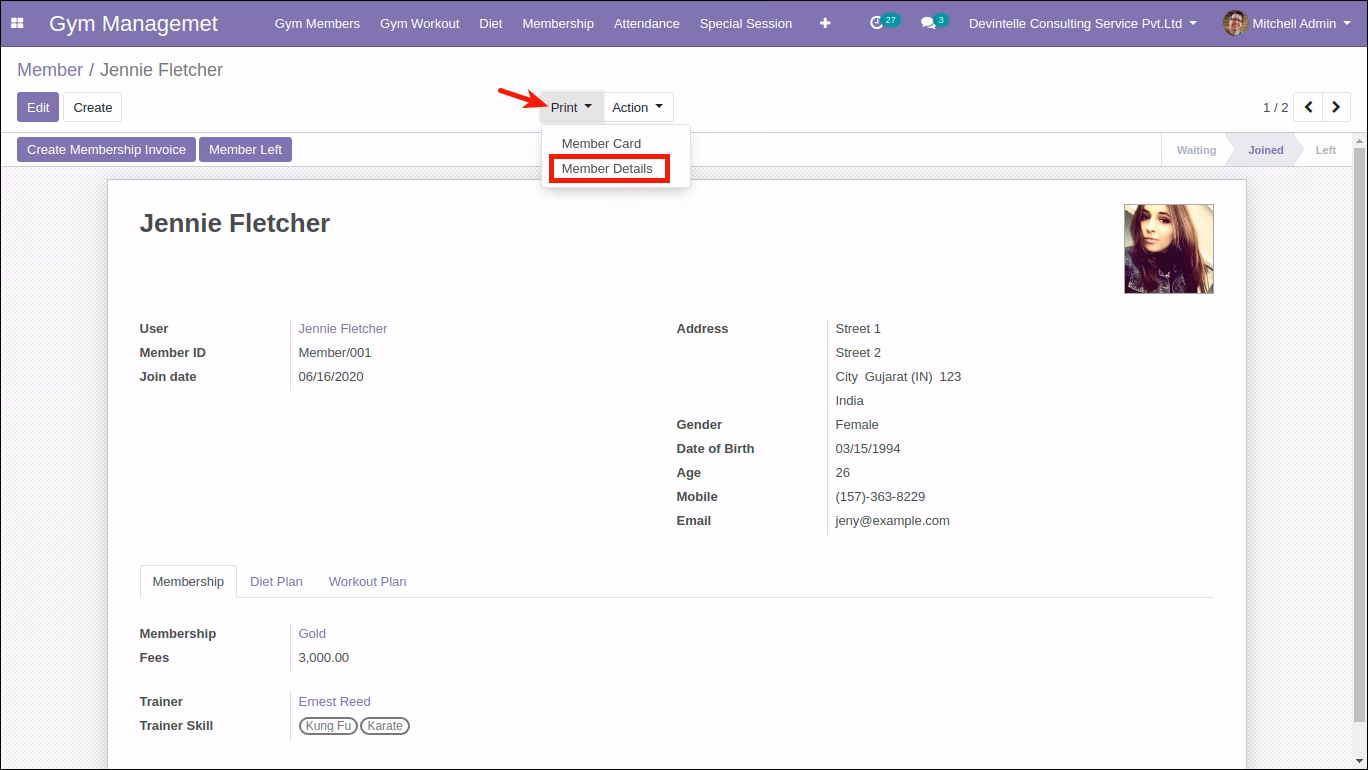Open activities clock icon with 27 badge
Viewport: 1368px width, 770px height.
[877, 23]
